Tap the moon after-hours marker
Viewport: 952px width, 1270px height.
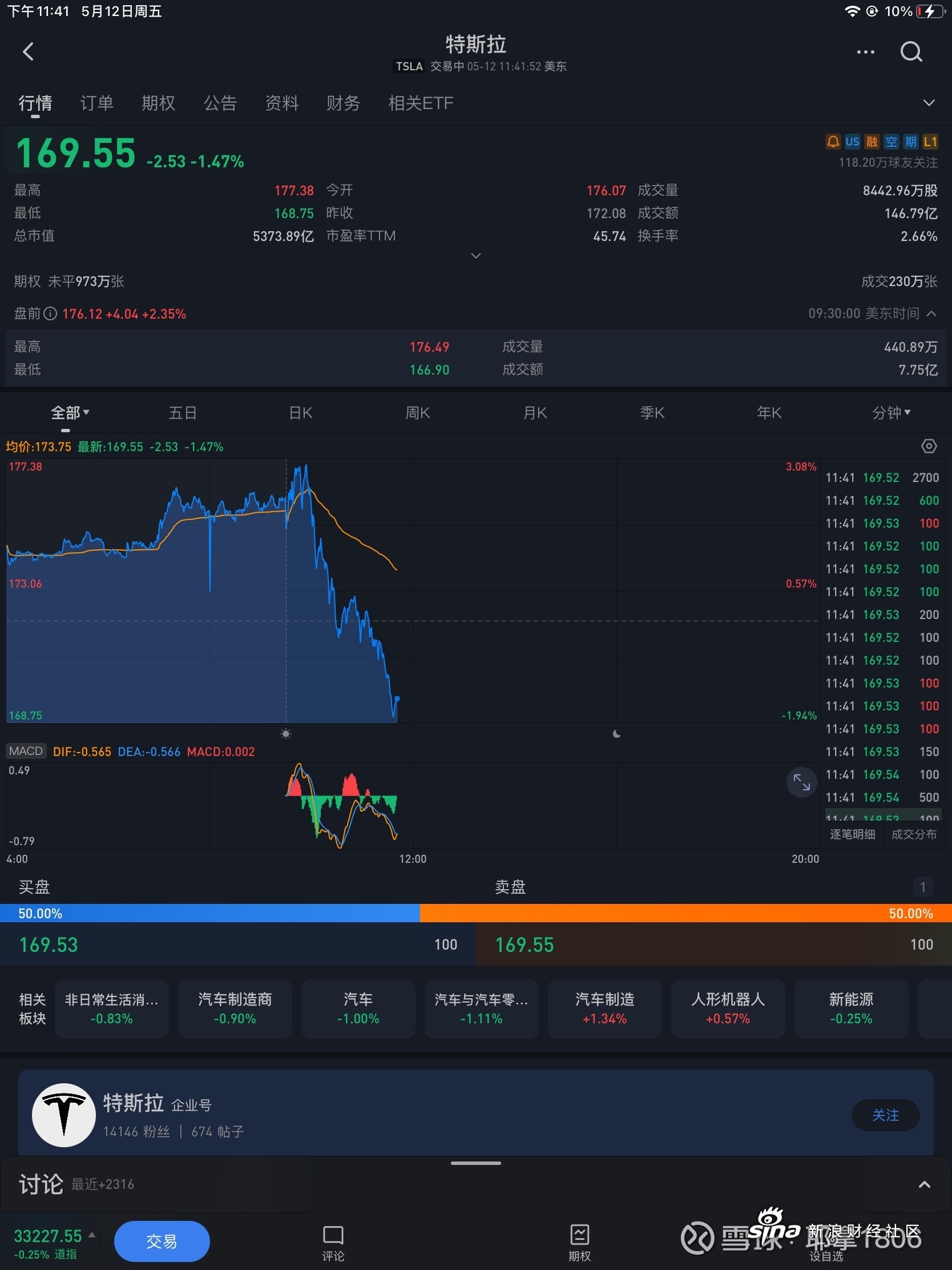click(x=617, y=734)
